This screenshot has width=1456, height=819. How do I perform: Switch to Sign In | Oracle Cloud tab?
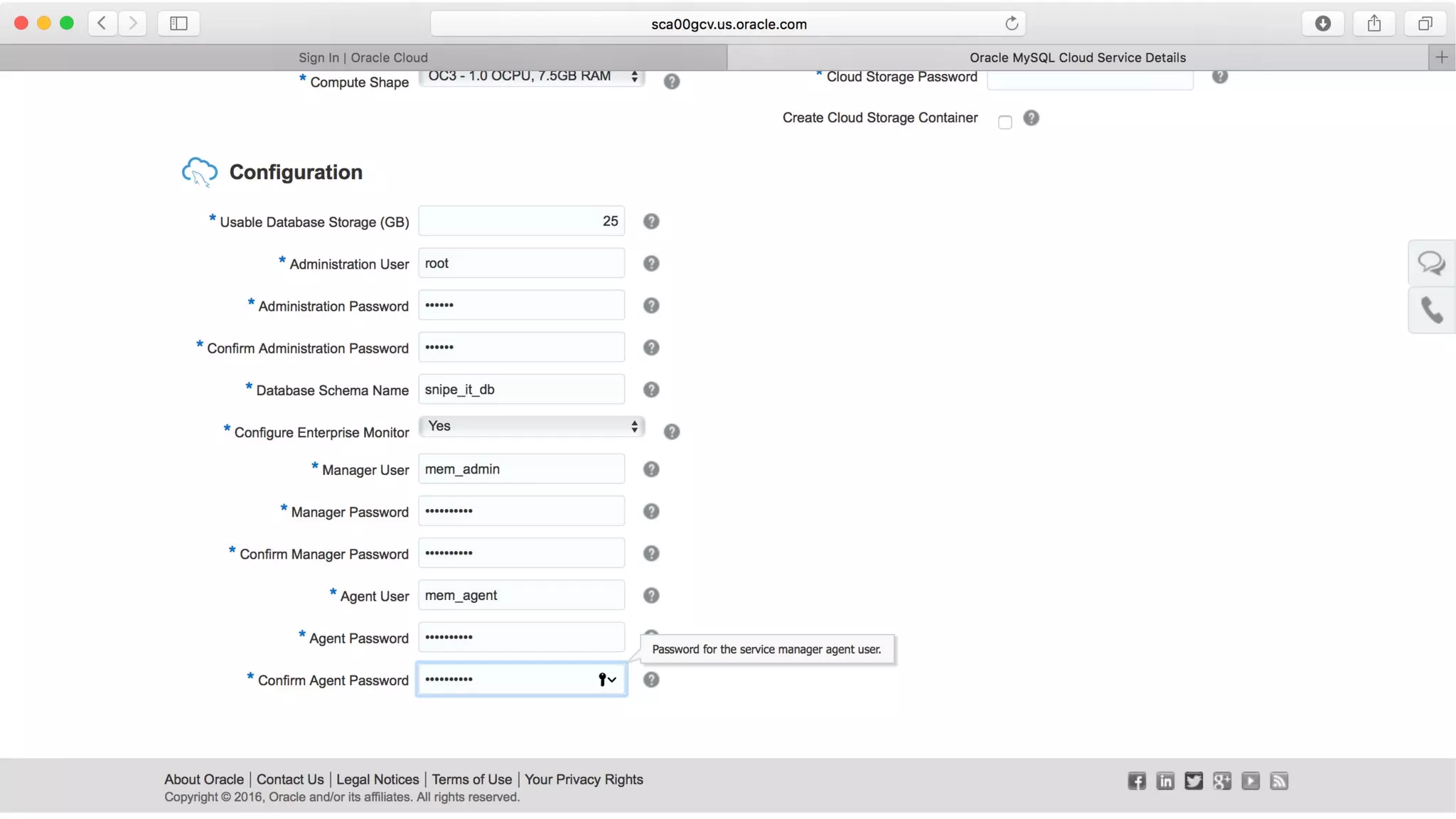363,58
